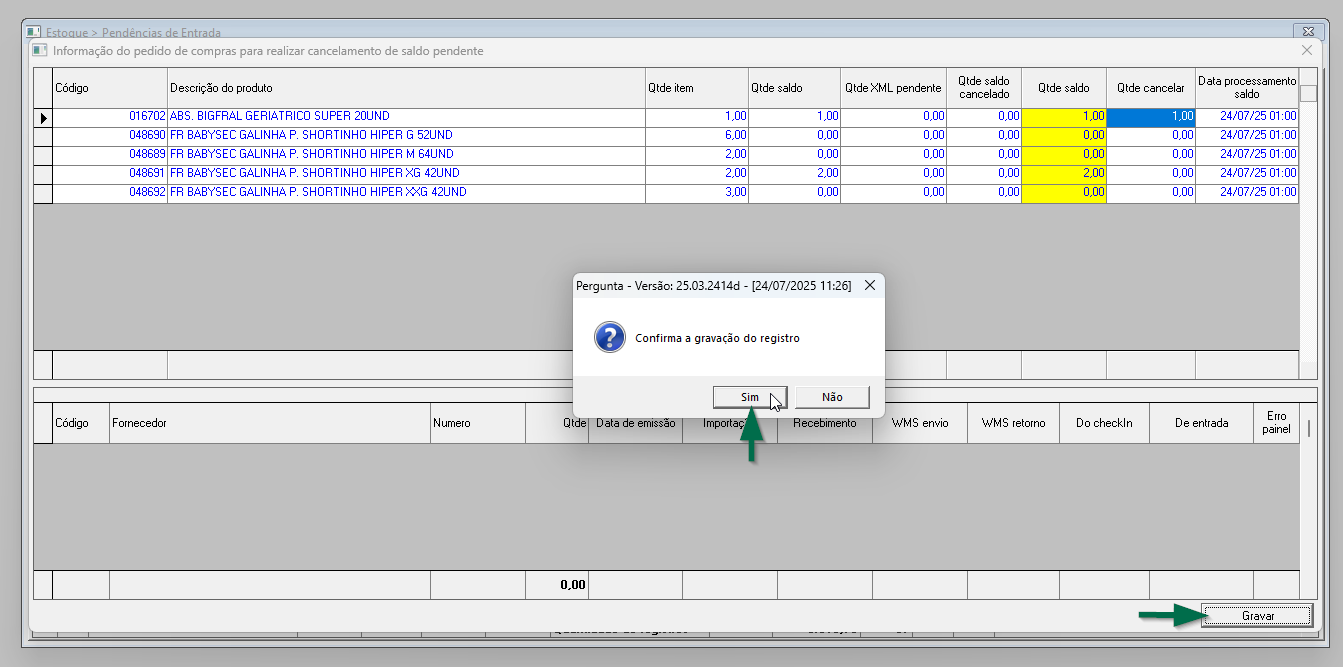Click the blue question mark icon in the dialog

(x=610, y=338)
